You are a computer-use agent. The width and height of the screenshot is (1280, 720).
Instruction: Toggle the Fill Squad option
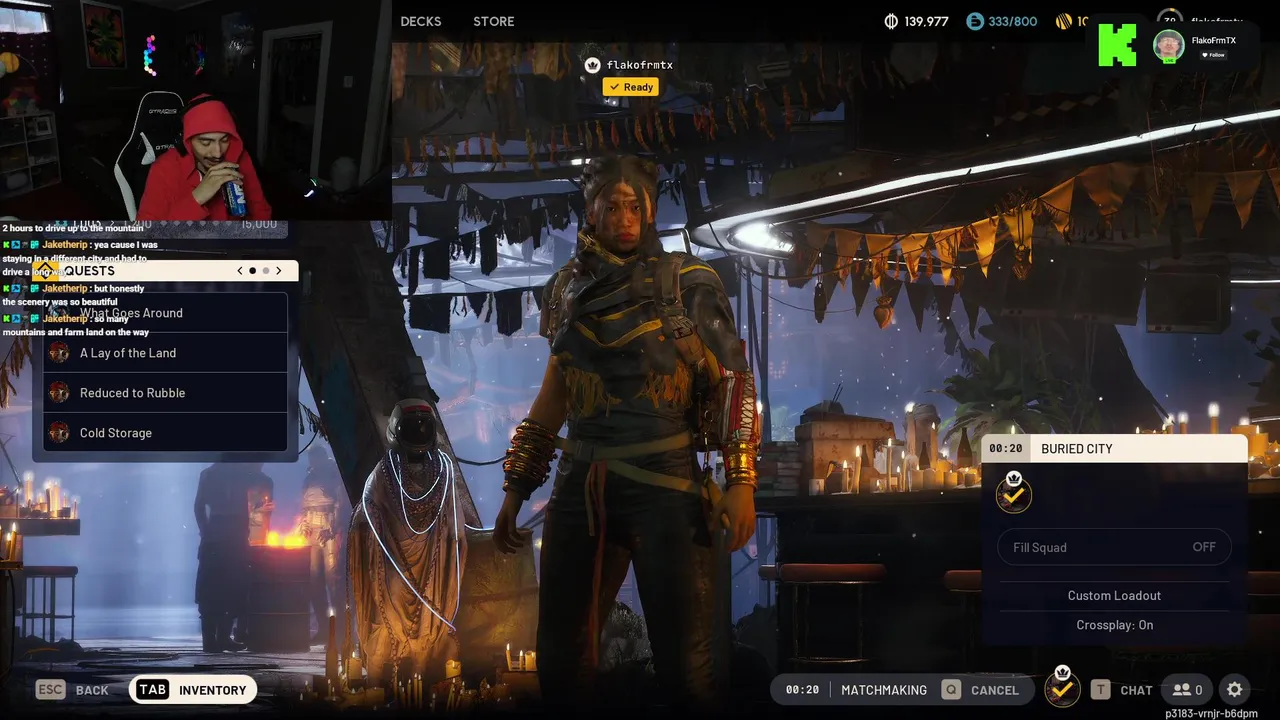[1114, 547]
